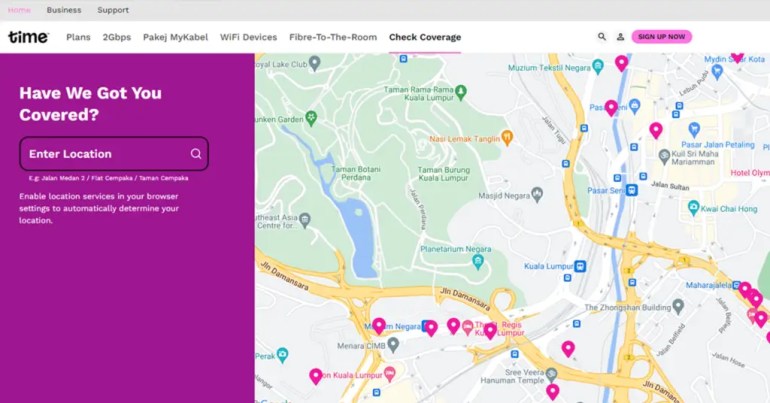Viewport: 770px width, 403px height.
Task: Select Fibre-To-The-Room navigation item
Action: [333, 37]
